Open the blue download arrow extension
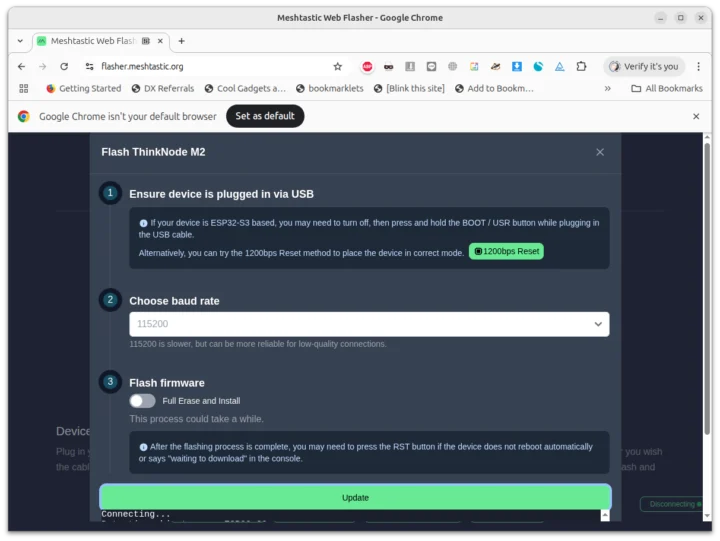Viewport: 720px width, 541px height. pyautogui.click(x=517, y=67)
